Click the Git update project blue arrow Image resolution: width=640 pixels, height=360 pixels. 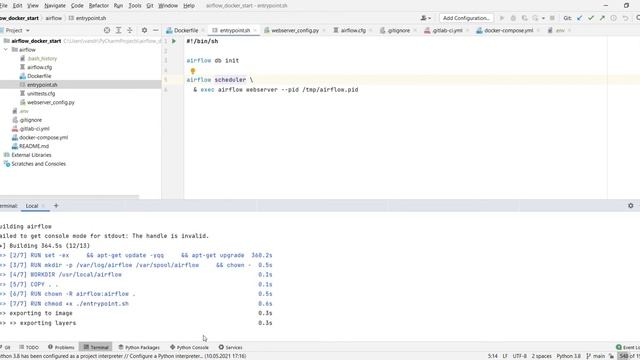click(579, 18)
